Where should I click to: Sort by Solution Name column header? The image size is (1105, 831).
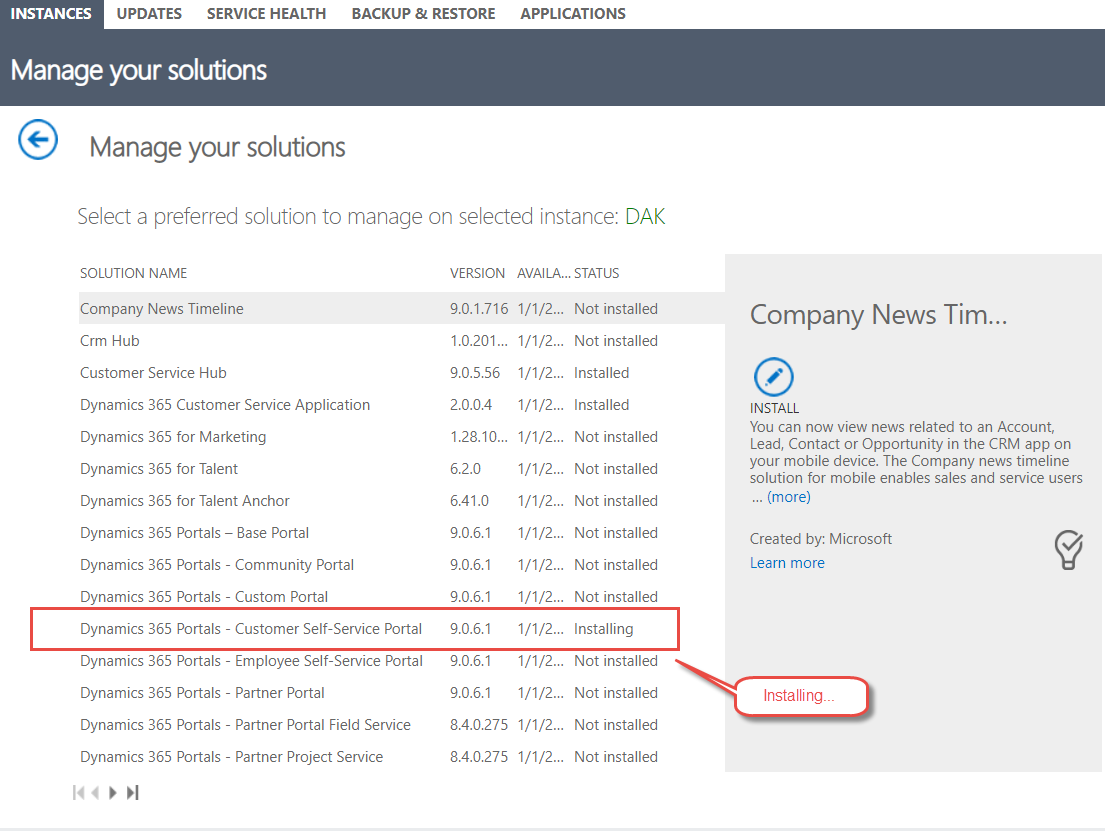pos(133,273)
